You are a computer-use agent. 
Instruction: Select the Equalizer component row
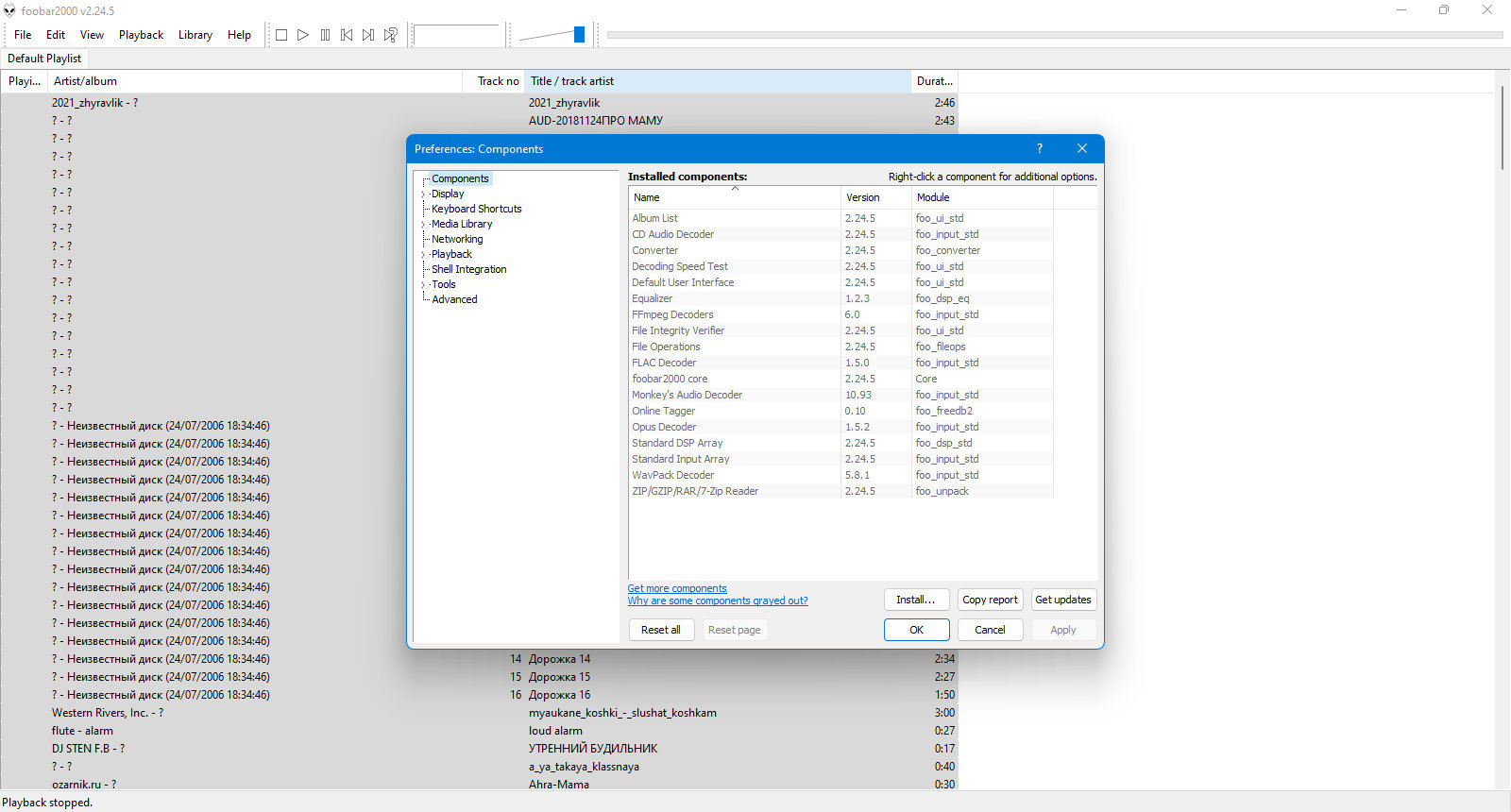(x=840, y=298)
